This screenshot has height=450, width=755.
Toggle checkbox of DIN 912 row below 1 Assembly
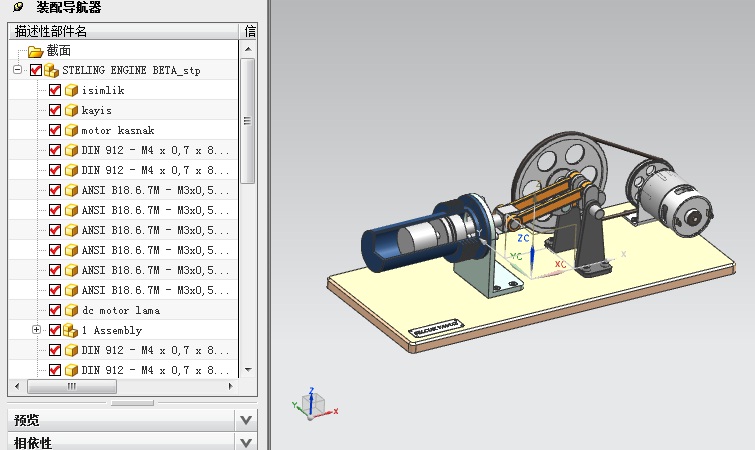(55, 350)
